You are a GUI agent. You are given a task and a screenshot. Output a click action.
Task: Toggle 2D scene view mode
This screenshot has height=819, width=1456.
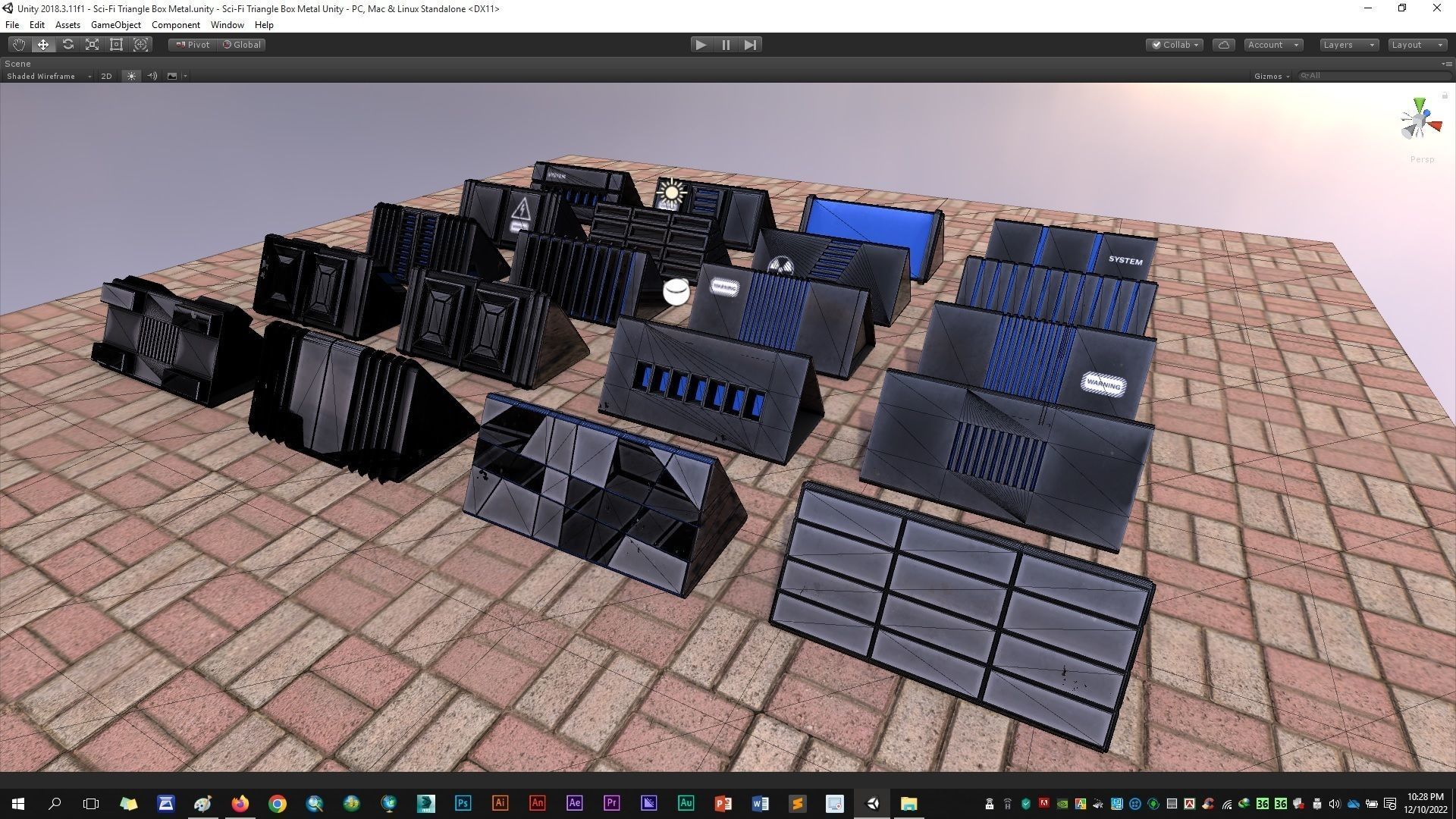106,76
